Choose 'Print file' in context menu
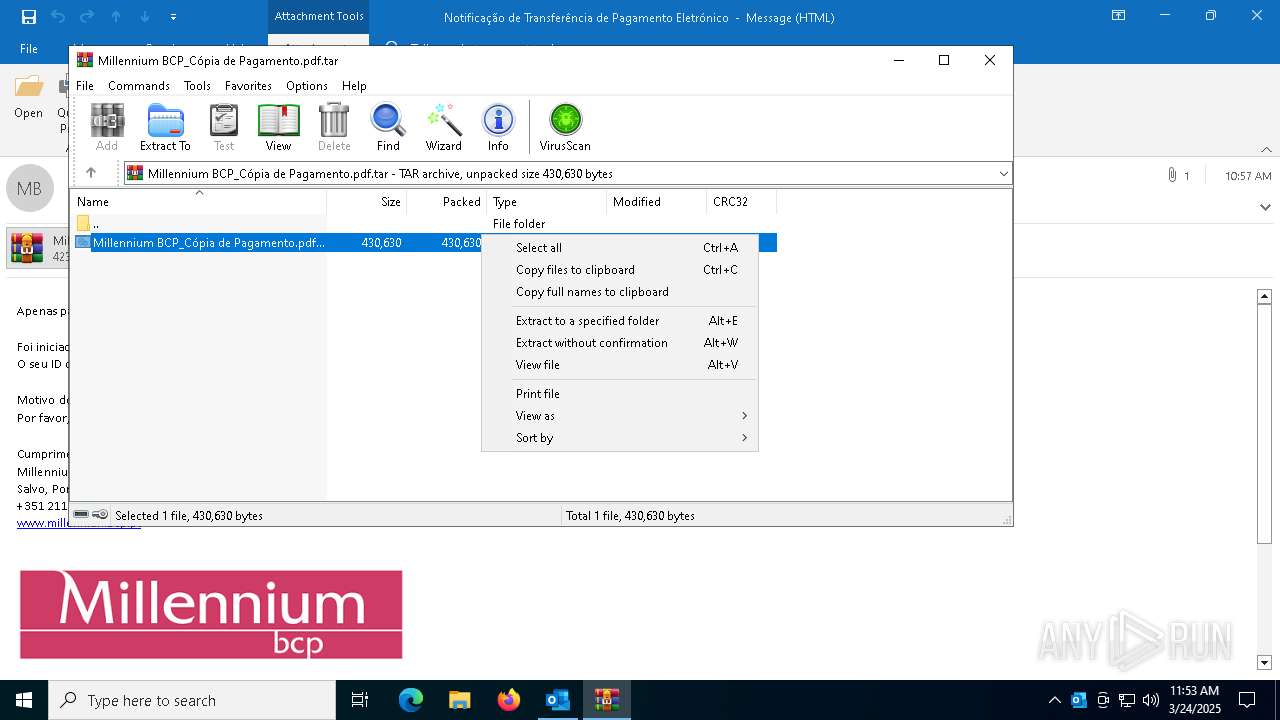The width and height of the screenshot is (1280, 720). (620, 394)
